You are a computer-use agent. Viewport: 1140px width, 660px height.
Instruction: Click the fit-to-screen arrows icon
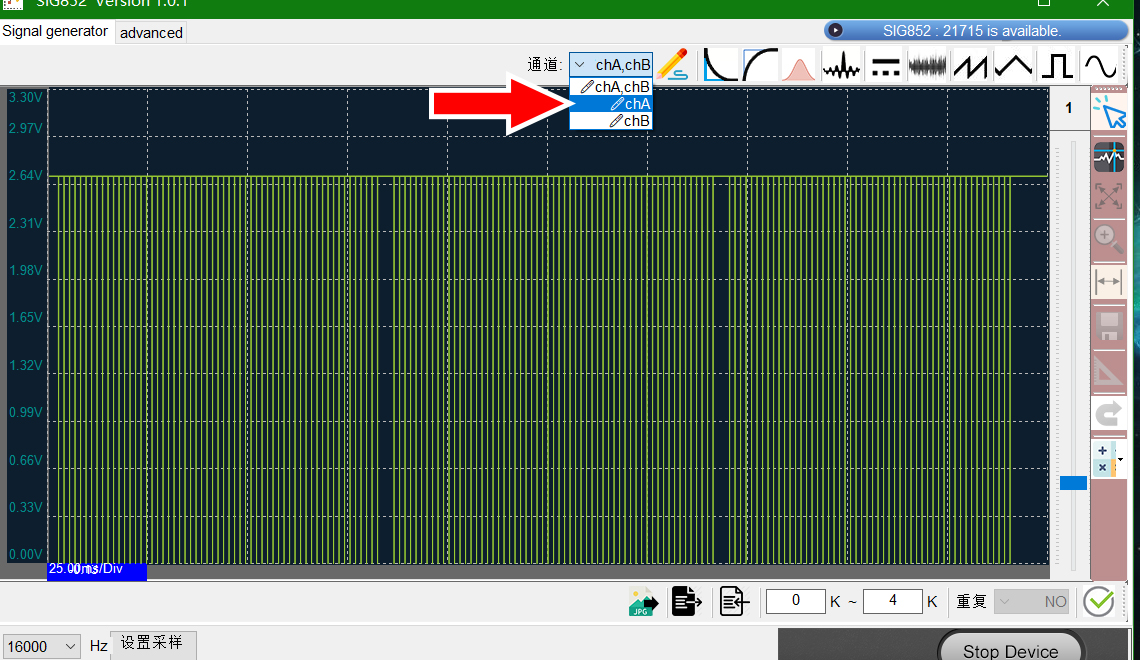click(x=1109, y=196)
